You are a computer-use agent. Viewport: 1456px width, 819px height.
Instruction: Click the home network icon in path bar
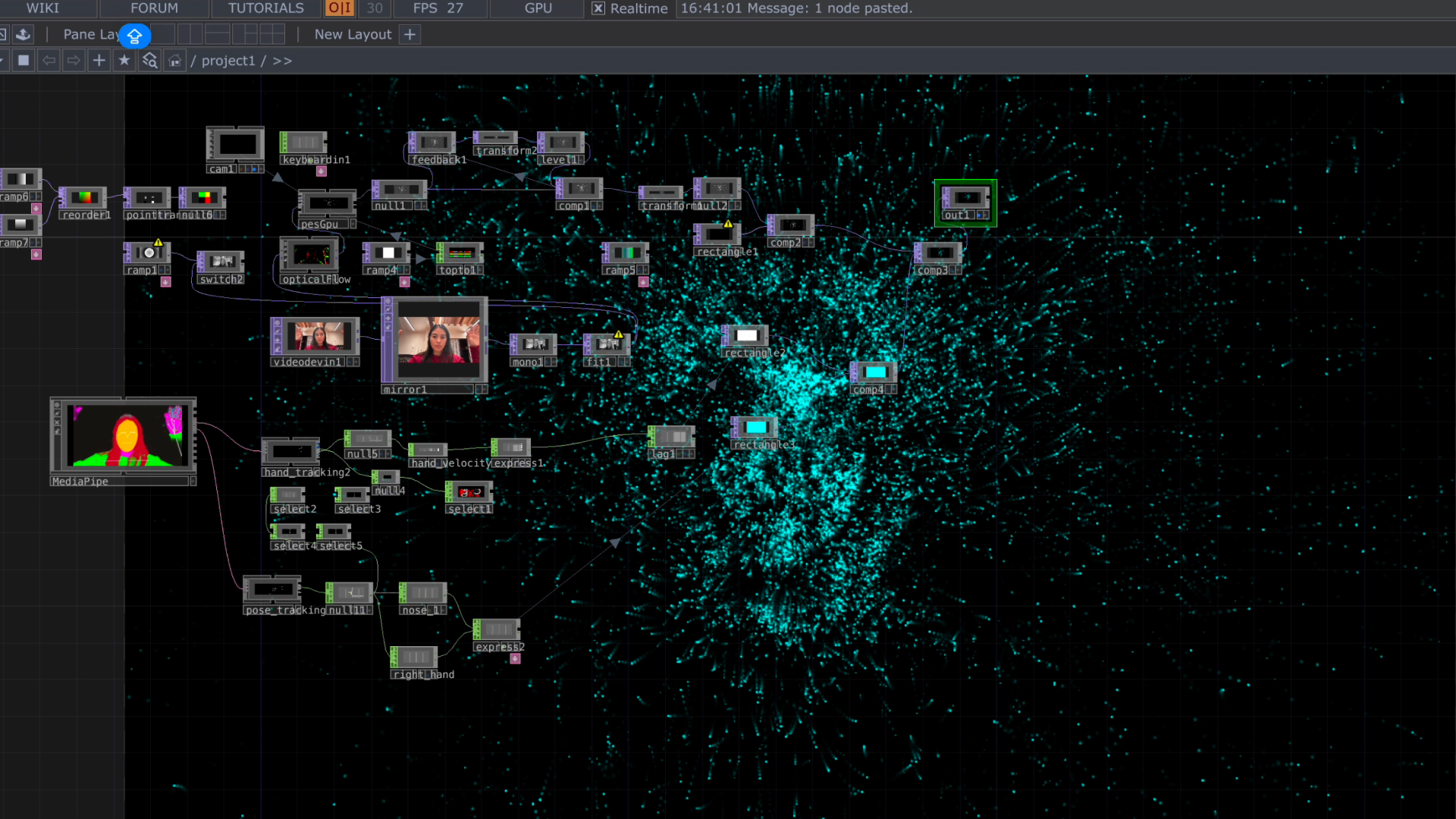tap(175, 61)
